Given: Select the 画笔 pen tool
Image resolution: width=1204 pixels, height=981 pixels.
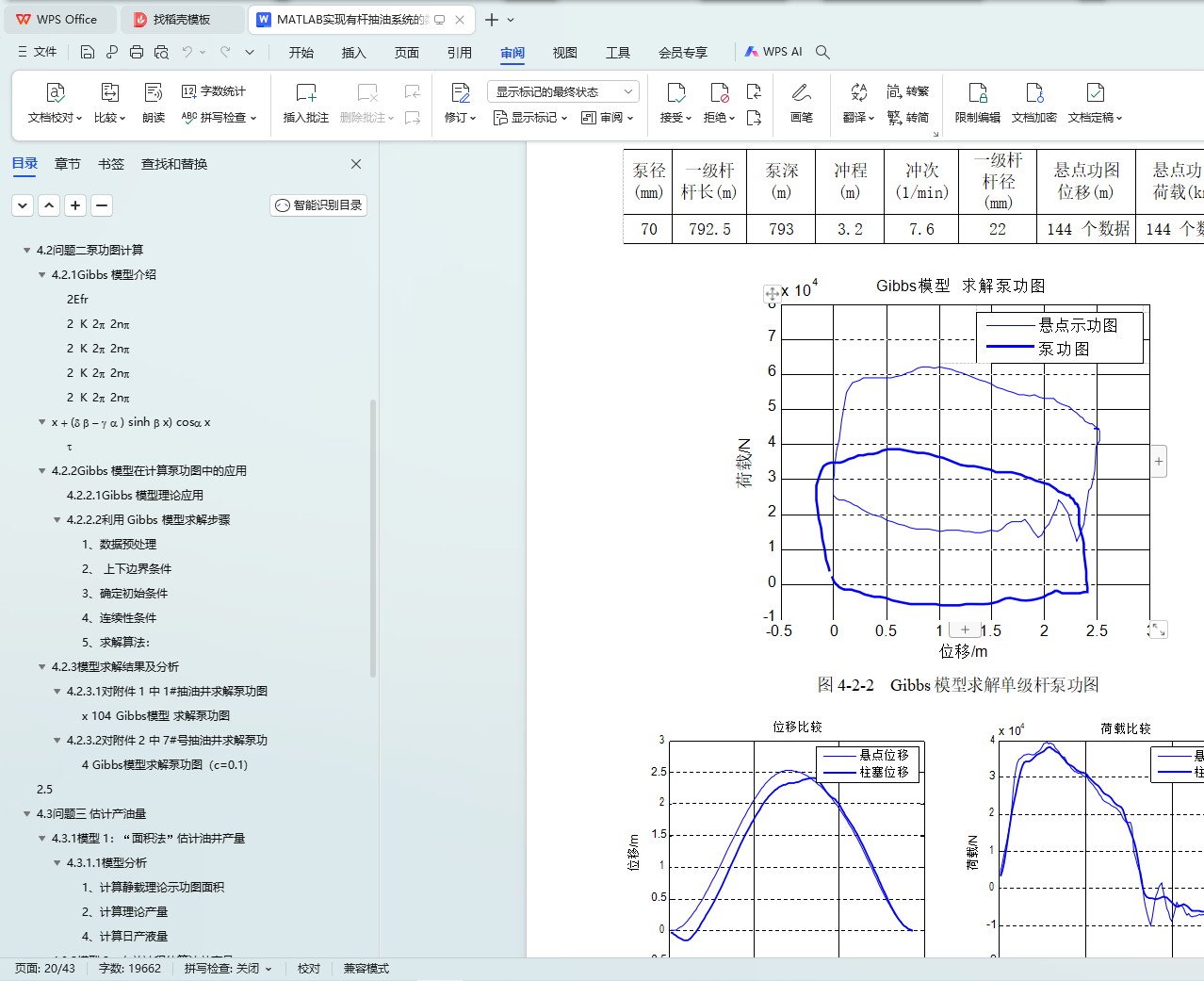Looking at the screenshot, I should (802, 104).
